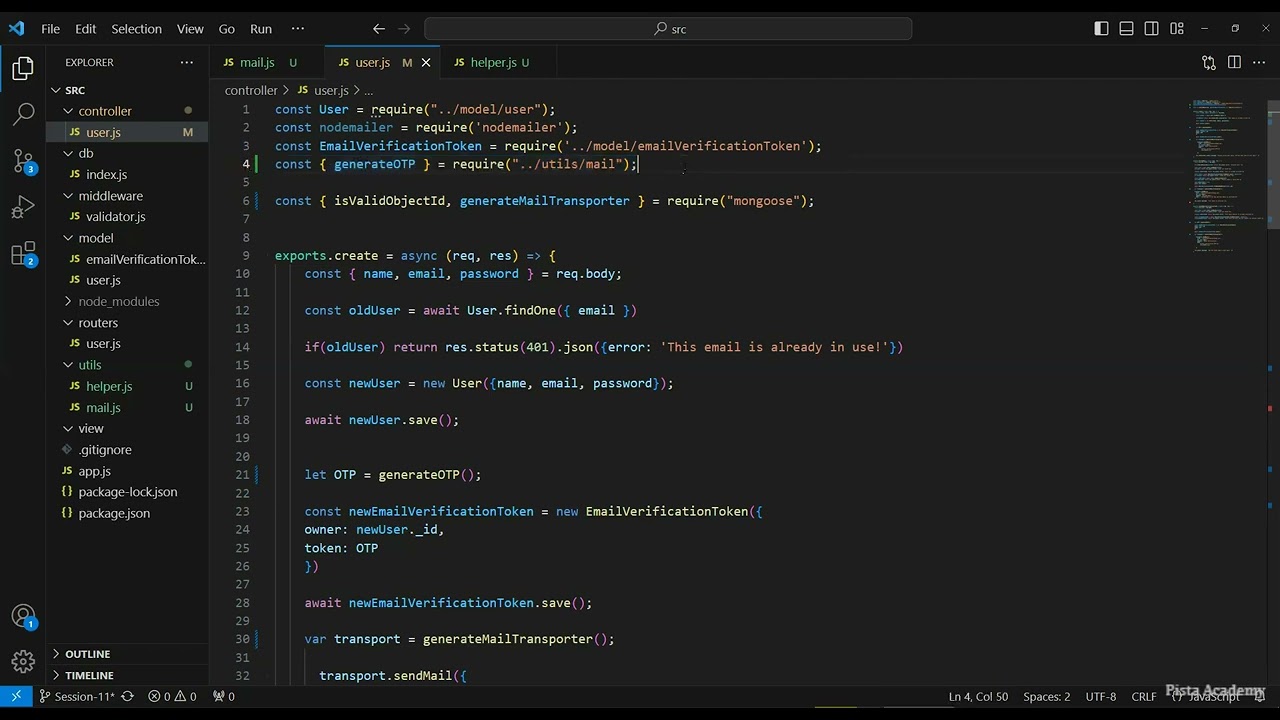Screen dimensions: 1280x720
Task: Open the Accounts menu
Action: [x=23, y=617]
